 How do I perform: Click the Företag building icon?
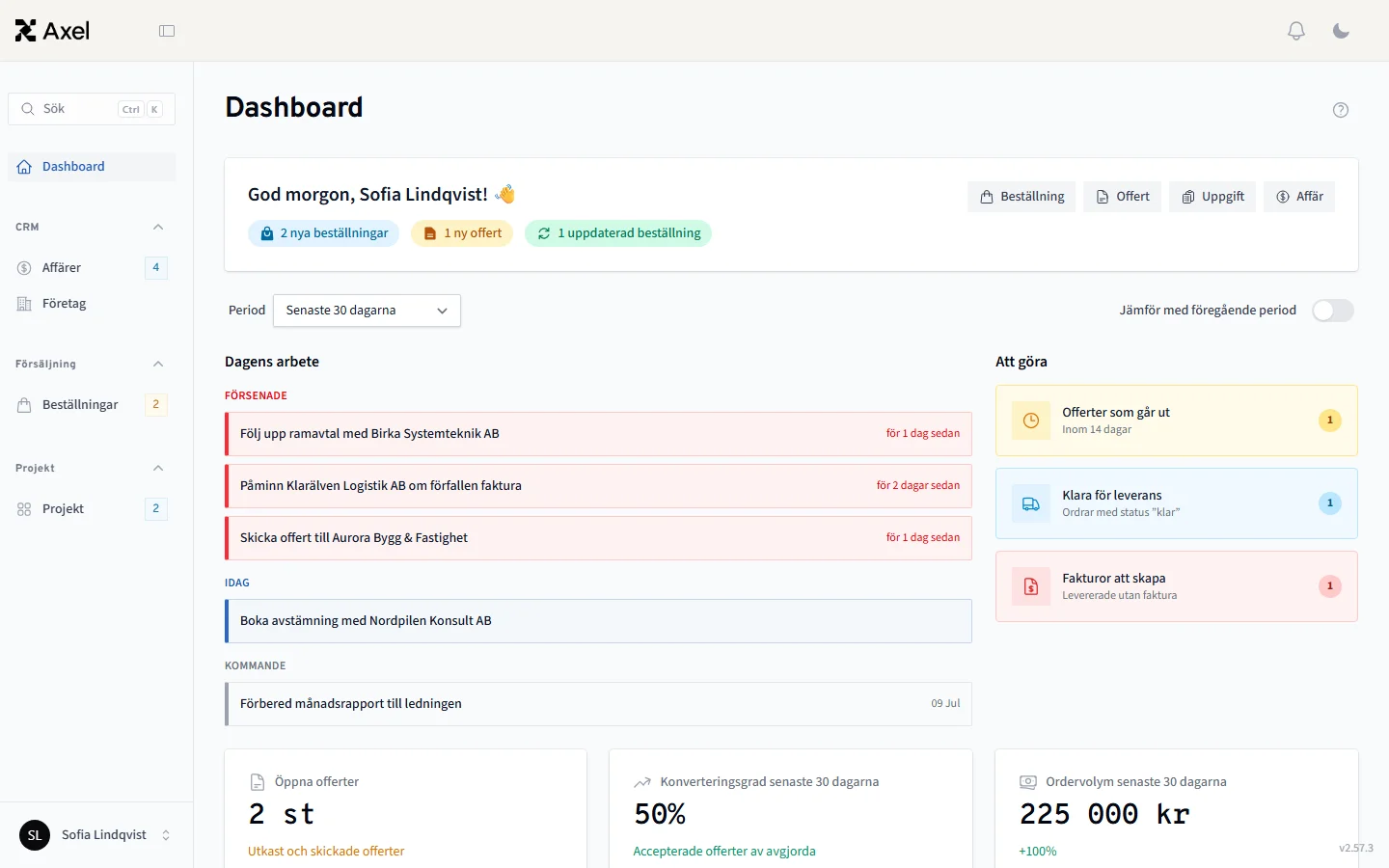pyautogui.click(x=24, y=304)
